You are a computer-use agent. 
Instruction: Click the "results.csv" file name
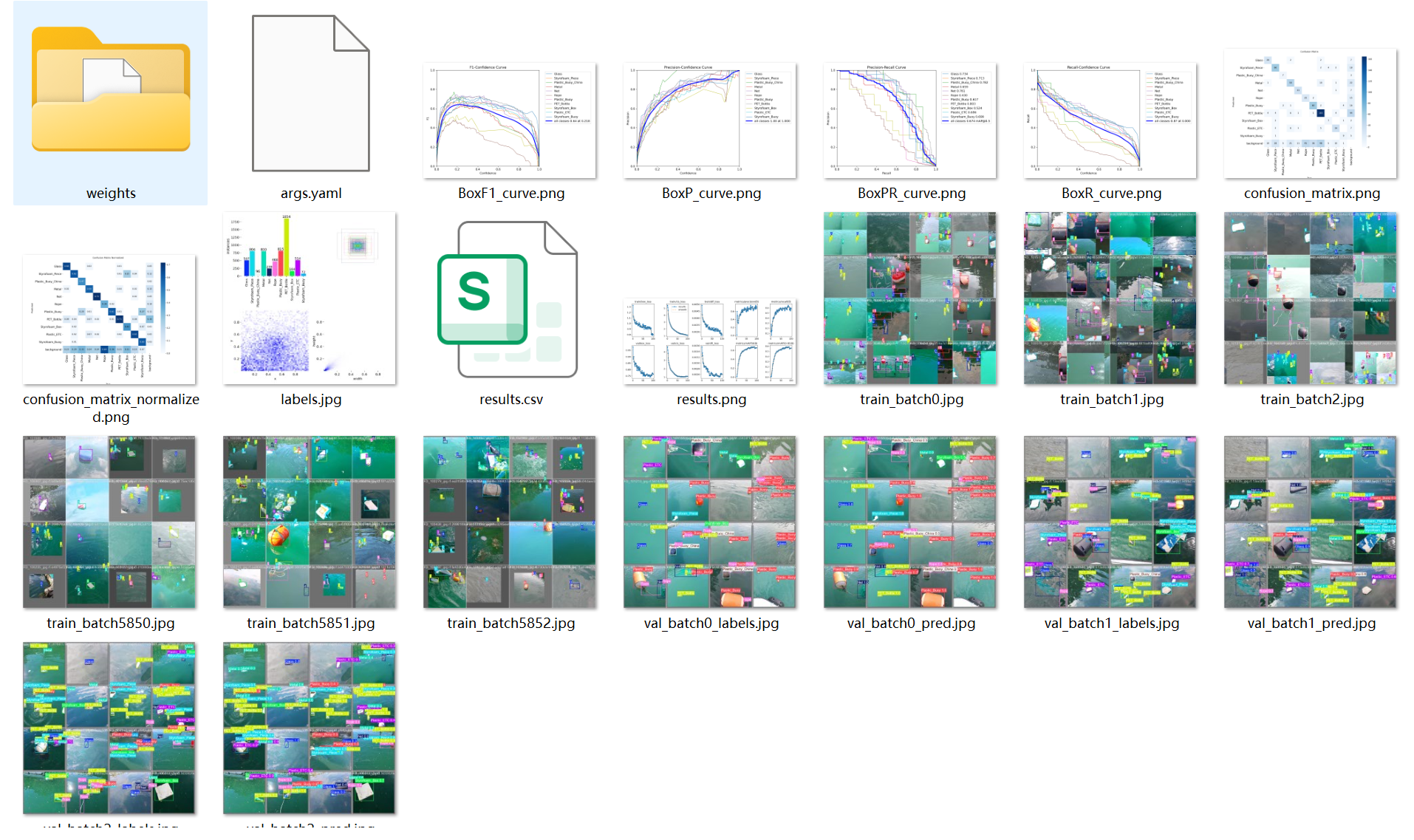pos(511,400)
